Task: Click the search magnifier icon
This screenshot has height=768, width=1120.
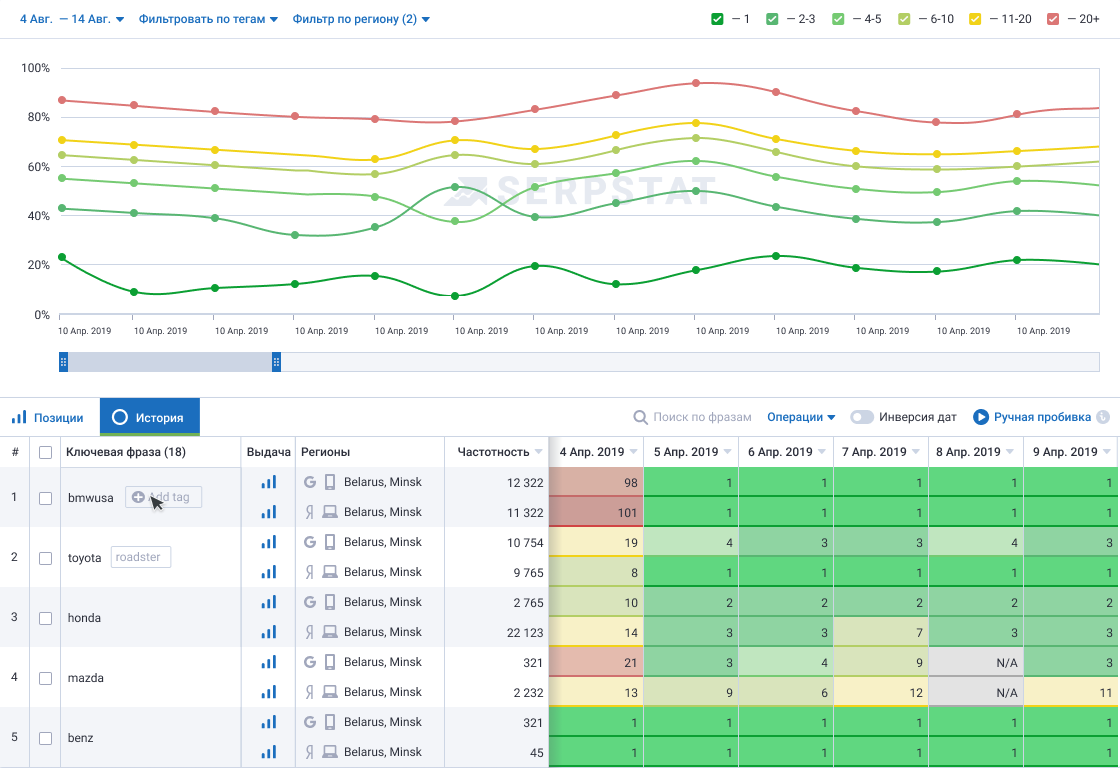Action: click(641, 417)
